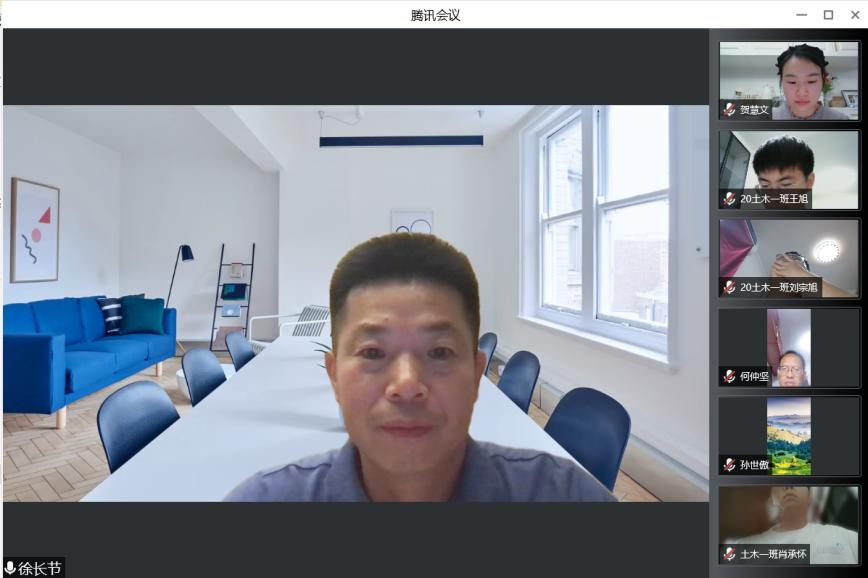Image resolution: width=868 pixels, height=578 pixels.
Task: Click the 徐长节 speaker name label
Action: 40,568
